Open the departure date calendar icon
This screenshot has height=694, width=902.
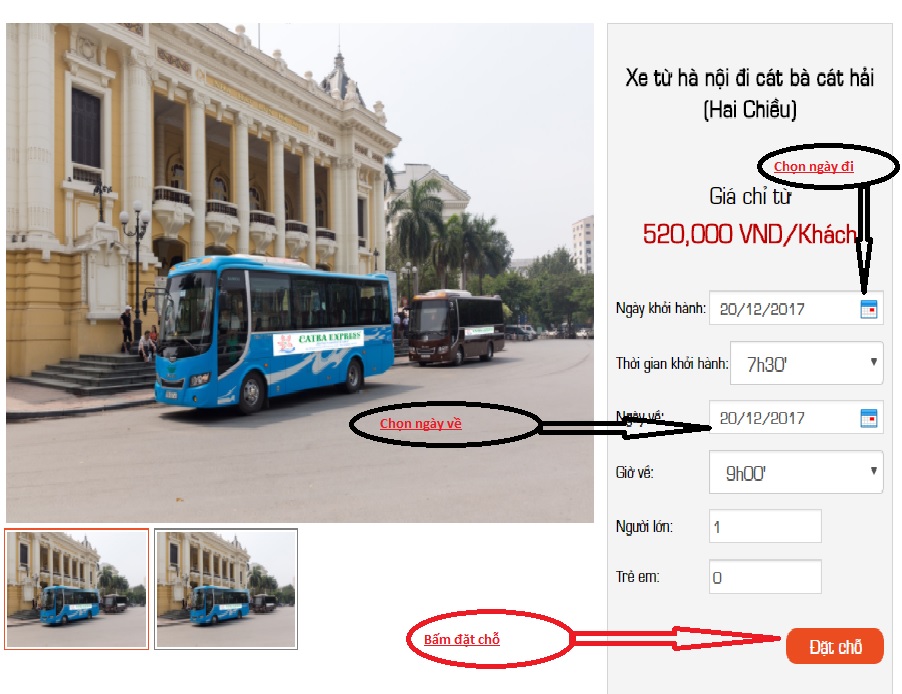click(x=869, y=309)
